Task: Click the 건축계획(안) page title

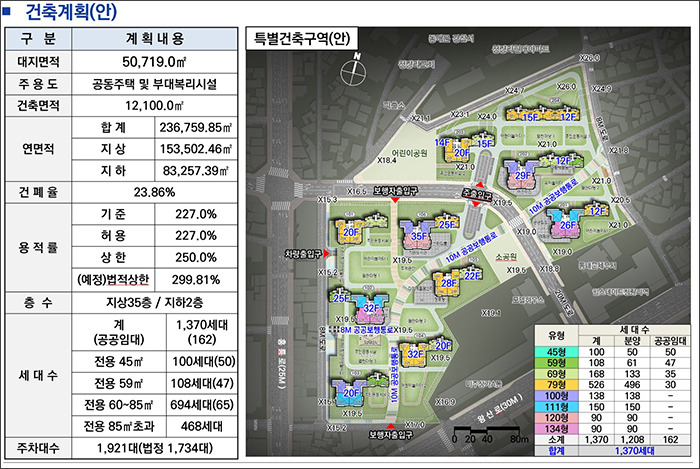Action: (71, 11)
